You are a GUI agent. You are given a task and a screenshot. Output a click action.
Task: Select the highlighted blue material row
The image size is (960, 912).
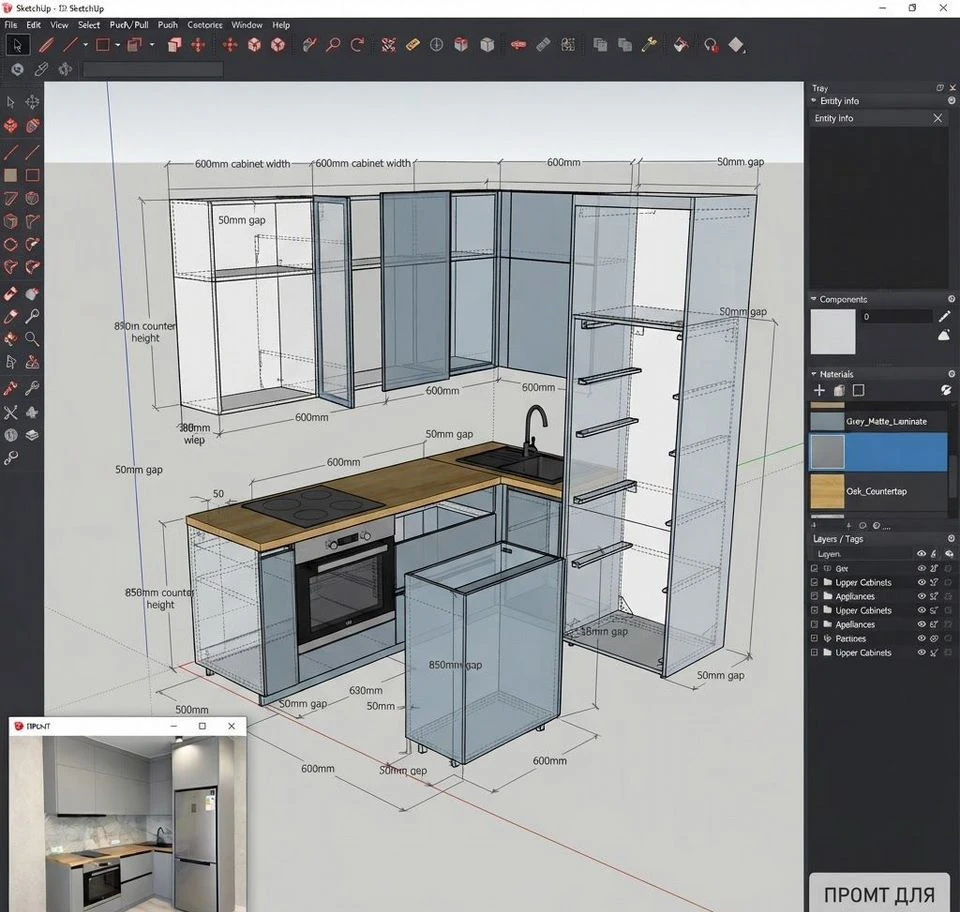[x=879, y=452]
